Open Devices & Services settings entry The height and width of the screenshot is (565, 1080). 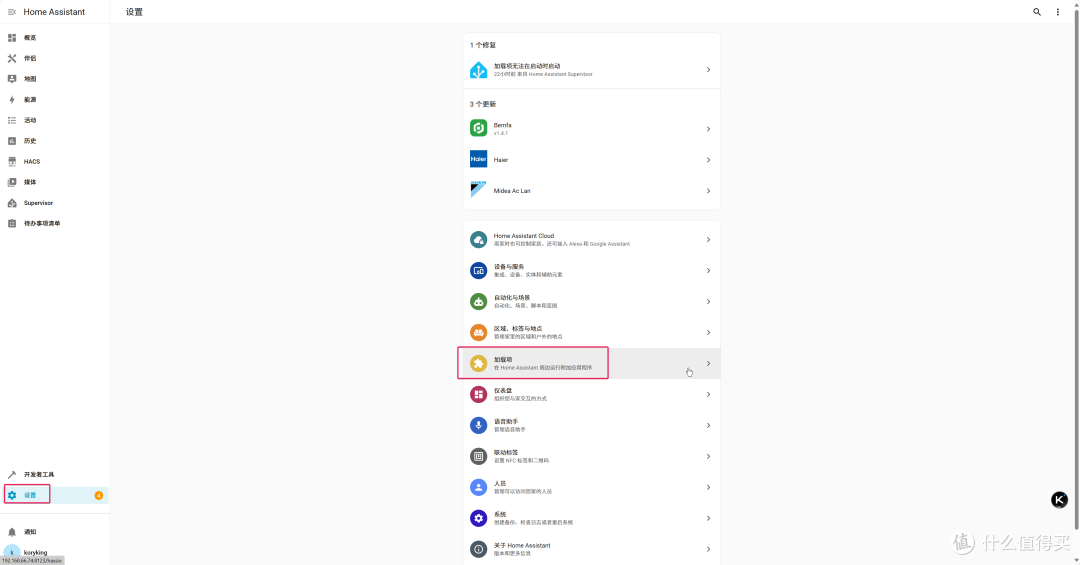[x=590, y=270]
